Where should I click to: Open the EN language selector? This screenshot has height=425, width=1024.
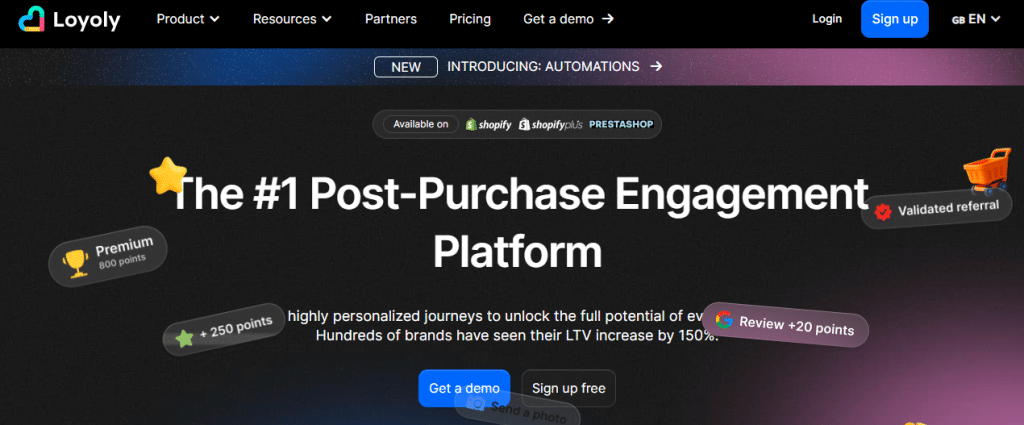click(x=977, y=19)
